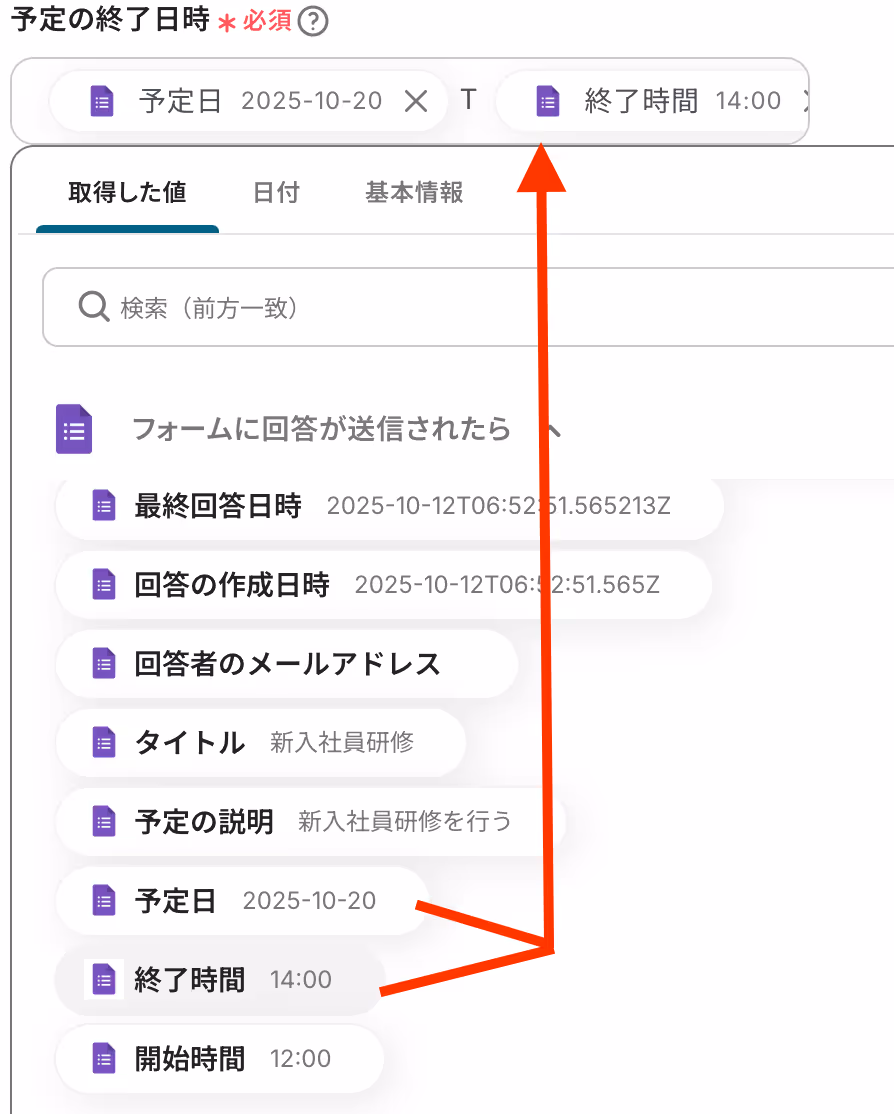Click the 終了時間 14:00 chip in input field
894x1114 pixels.
pyautogui.click(x=652, y=101)
